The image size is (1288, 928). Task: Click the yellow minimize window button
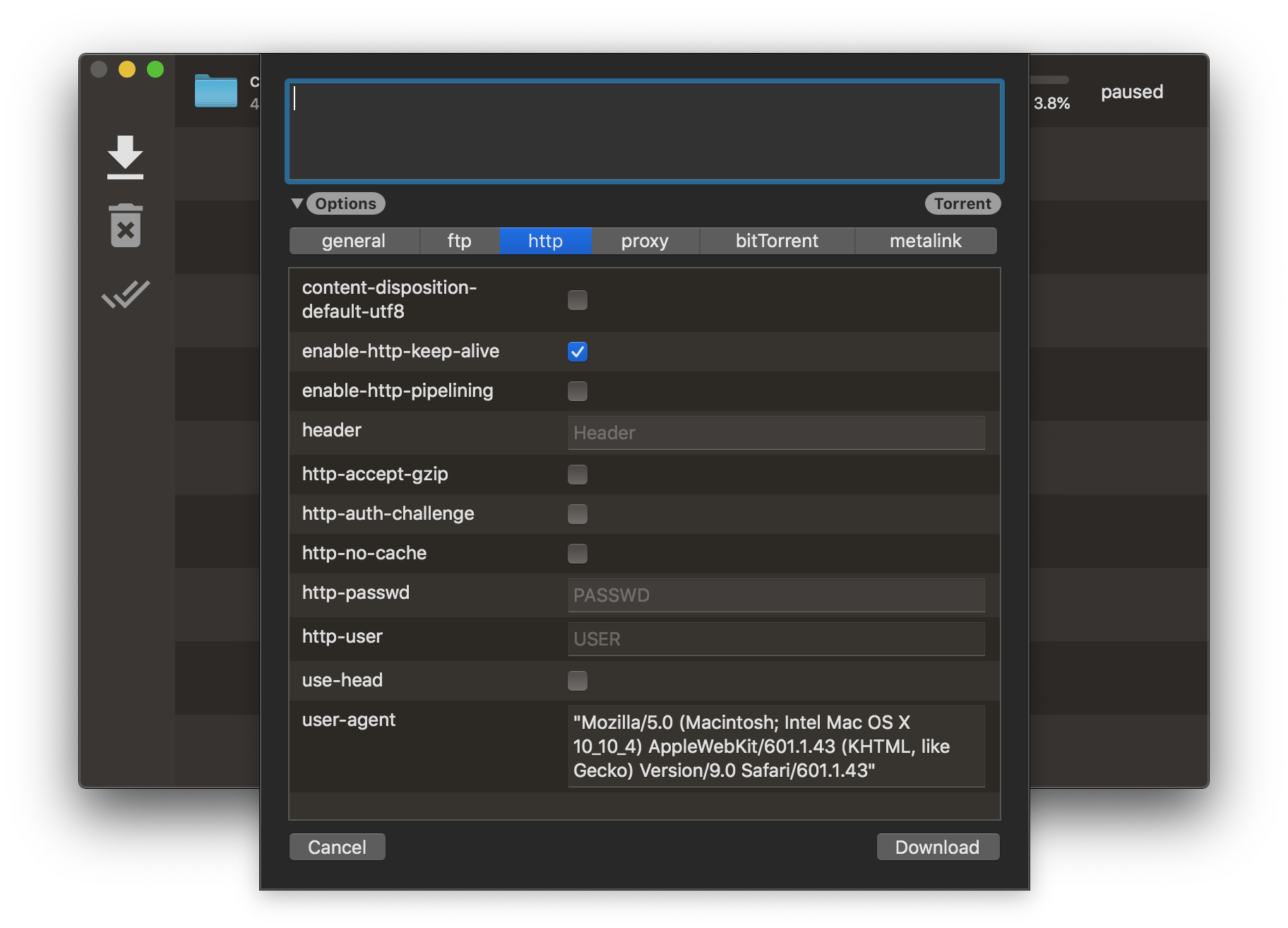coord(127,69)
